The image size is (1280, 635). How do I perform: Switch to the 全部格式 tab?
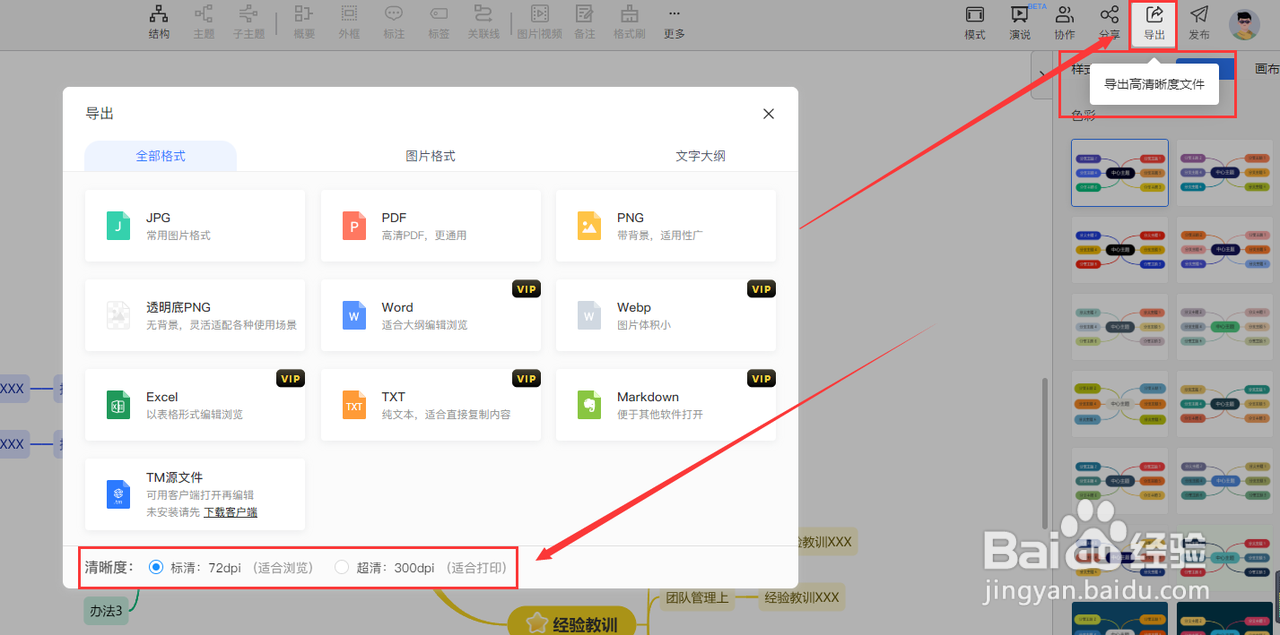tap(160, 156)
